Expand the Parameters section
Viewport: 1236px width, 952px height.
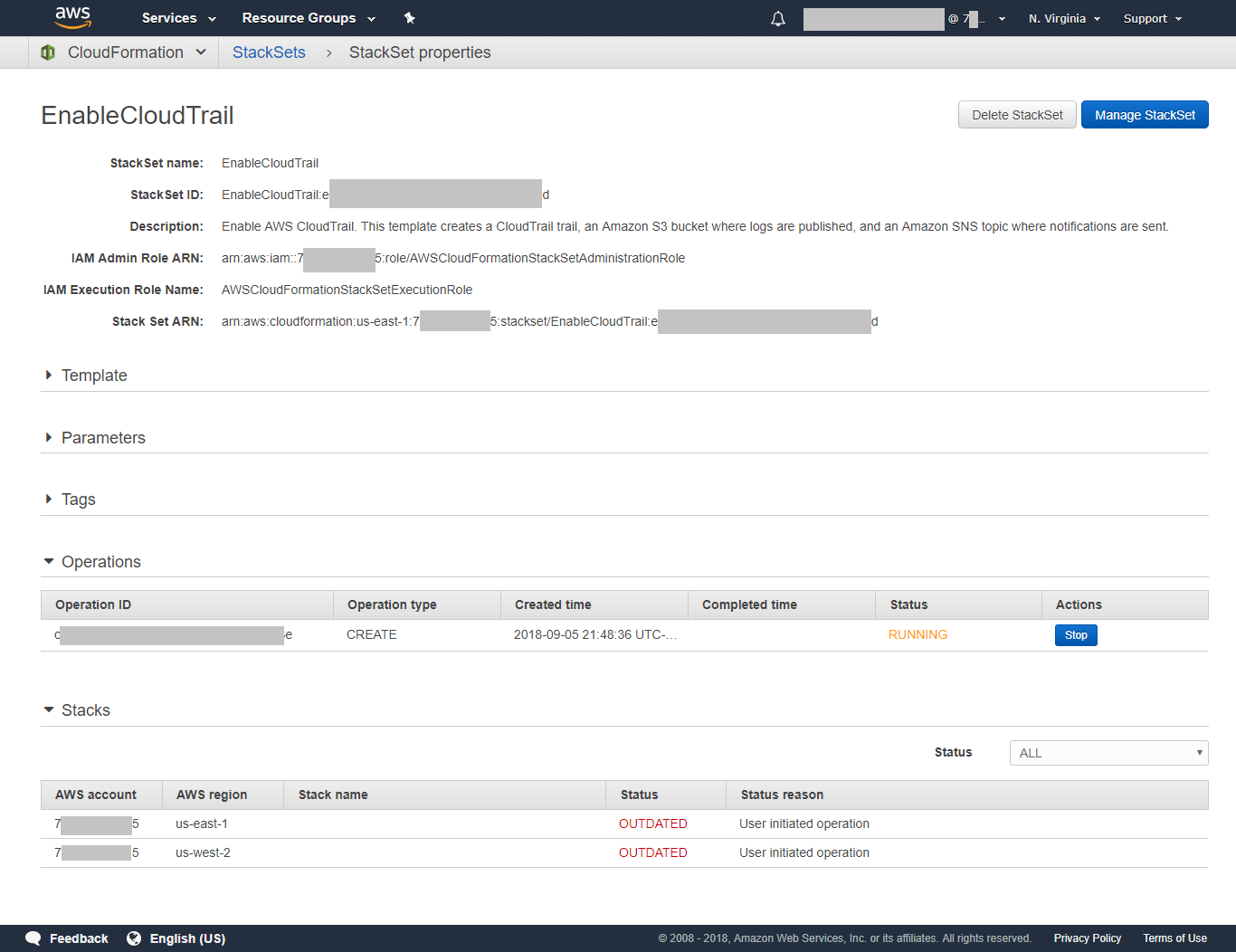[95, 438]
